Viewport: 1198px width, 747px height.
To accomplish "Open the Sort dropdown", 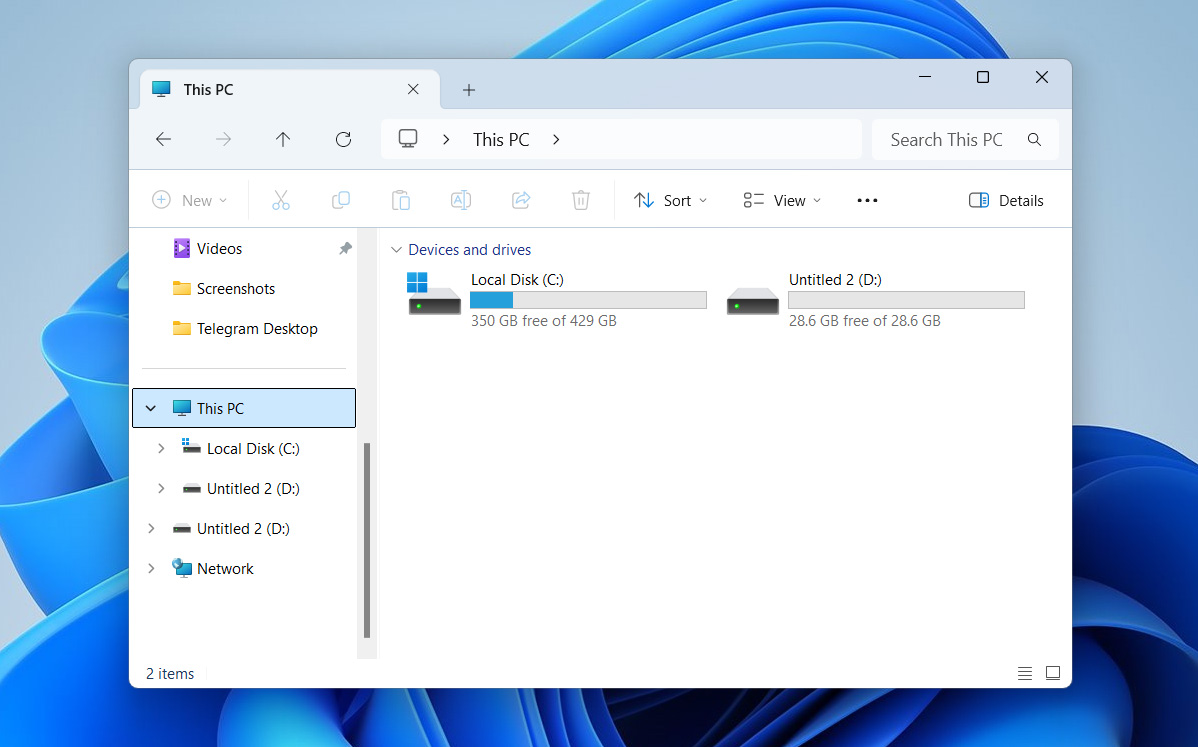I will pyautogui.click(x=670, y=200).
